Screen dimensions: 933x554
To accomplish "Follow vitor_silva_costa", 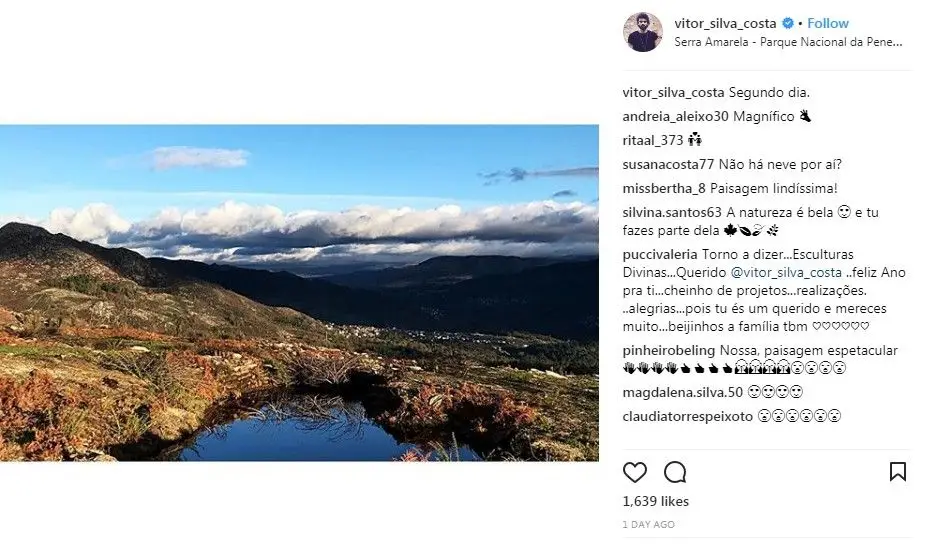I will 827,23.
